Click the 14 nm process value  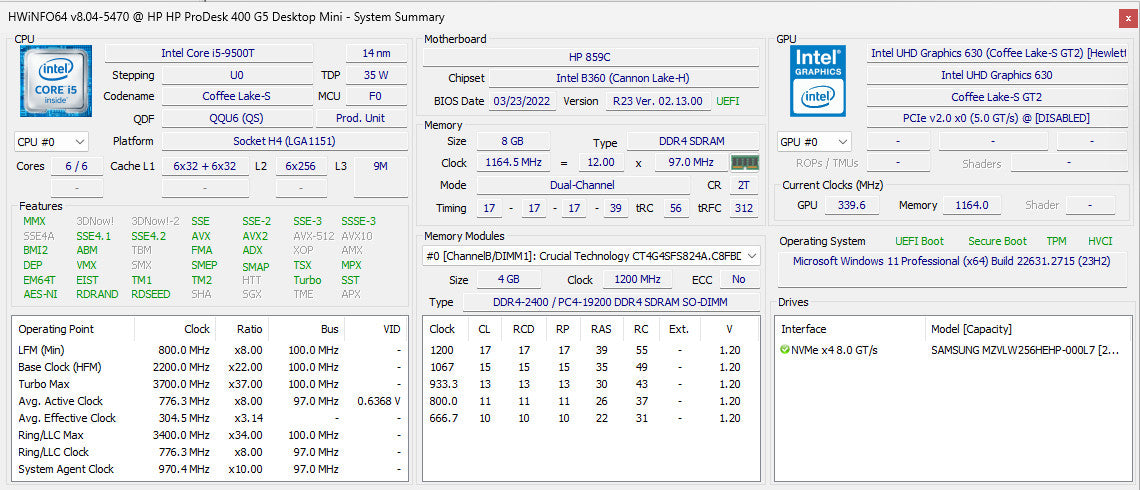tap(376, 53)
